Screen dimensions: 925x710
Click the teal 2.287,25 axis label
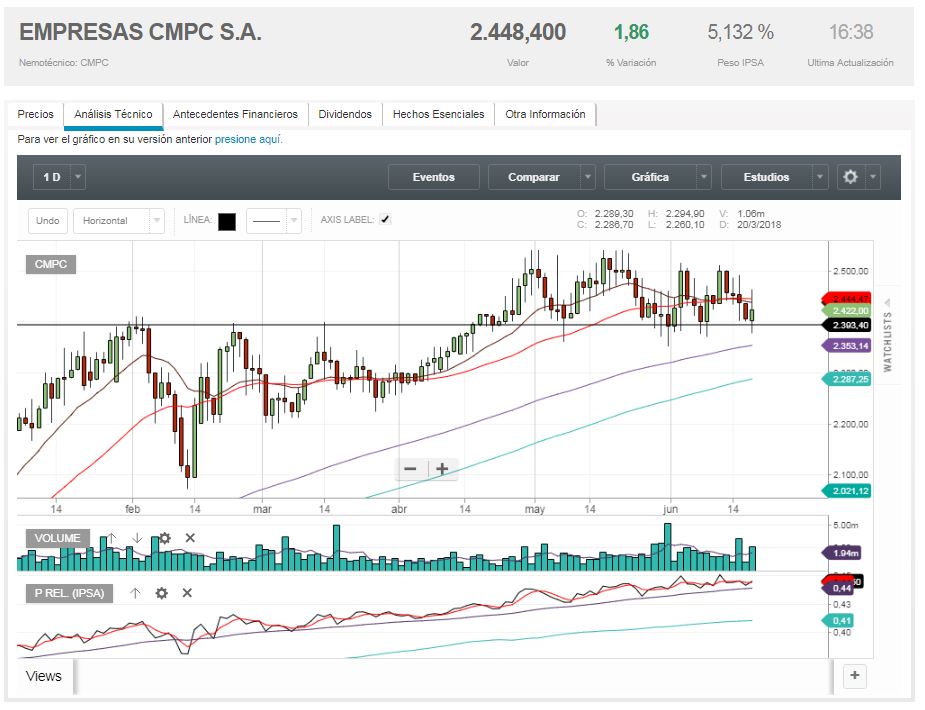click(847, 379)
